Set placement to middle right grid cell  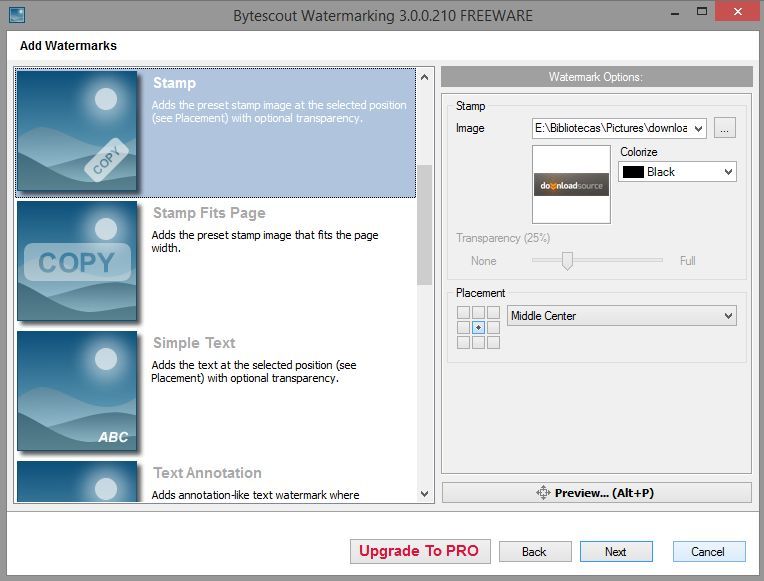(x=494, y=328)
